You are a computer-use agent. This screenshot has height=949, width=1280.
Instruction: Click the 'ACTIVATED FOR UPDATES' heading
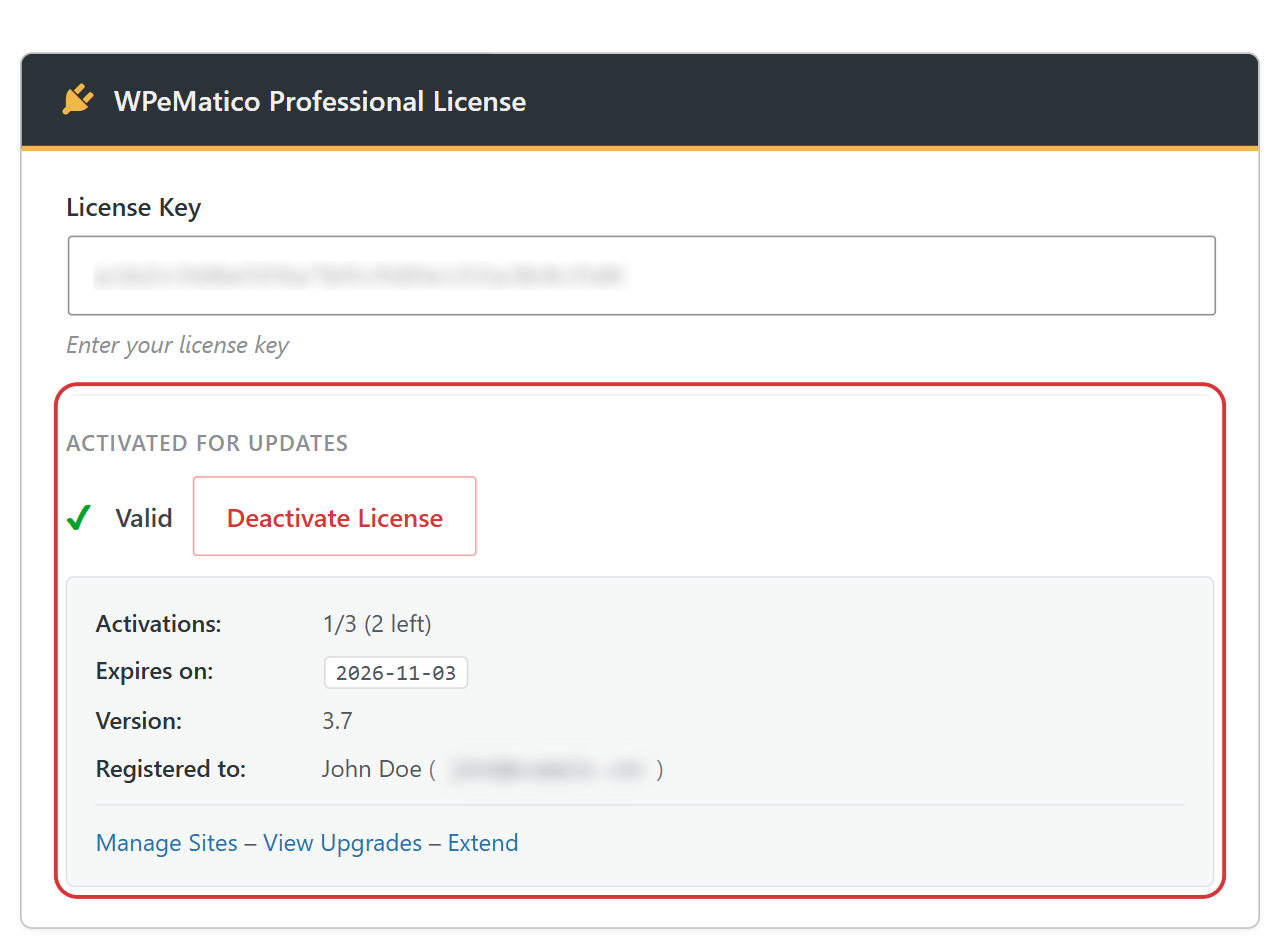coord(207,443)
